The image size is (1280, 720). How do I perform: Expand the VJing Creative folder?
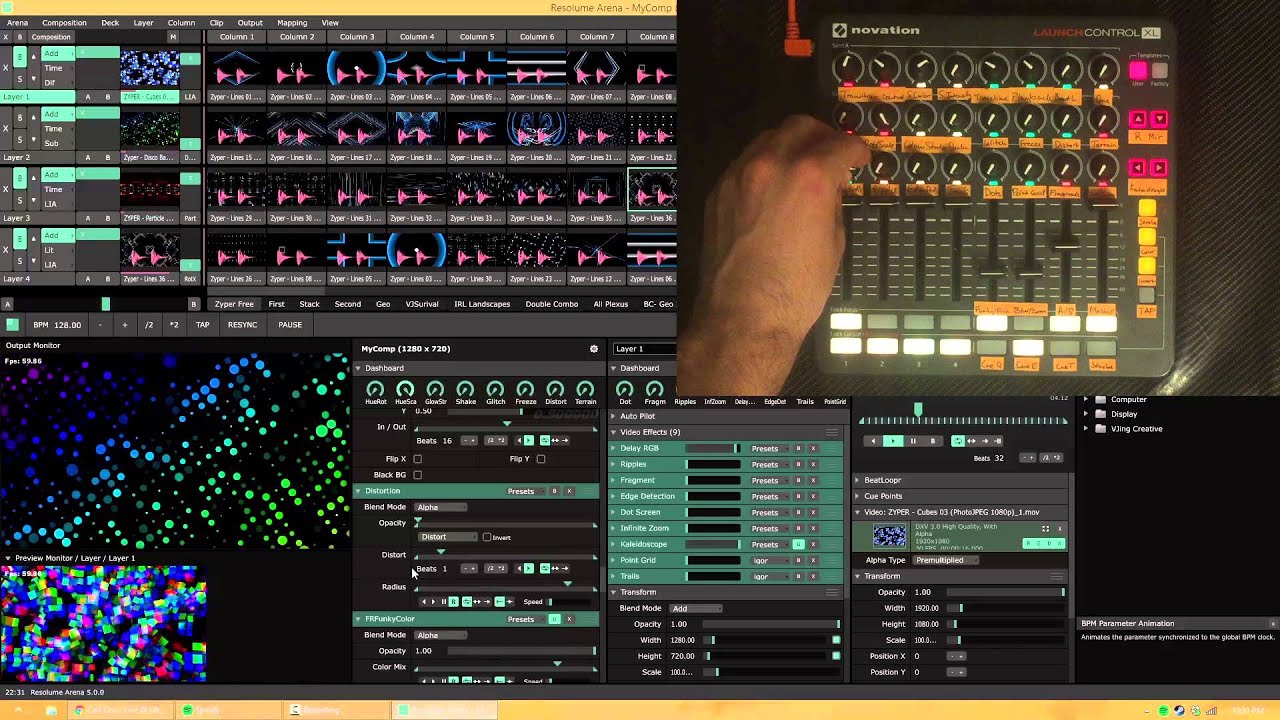point(1086,429)
